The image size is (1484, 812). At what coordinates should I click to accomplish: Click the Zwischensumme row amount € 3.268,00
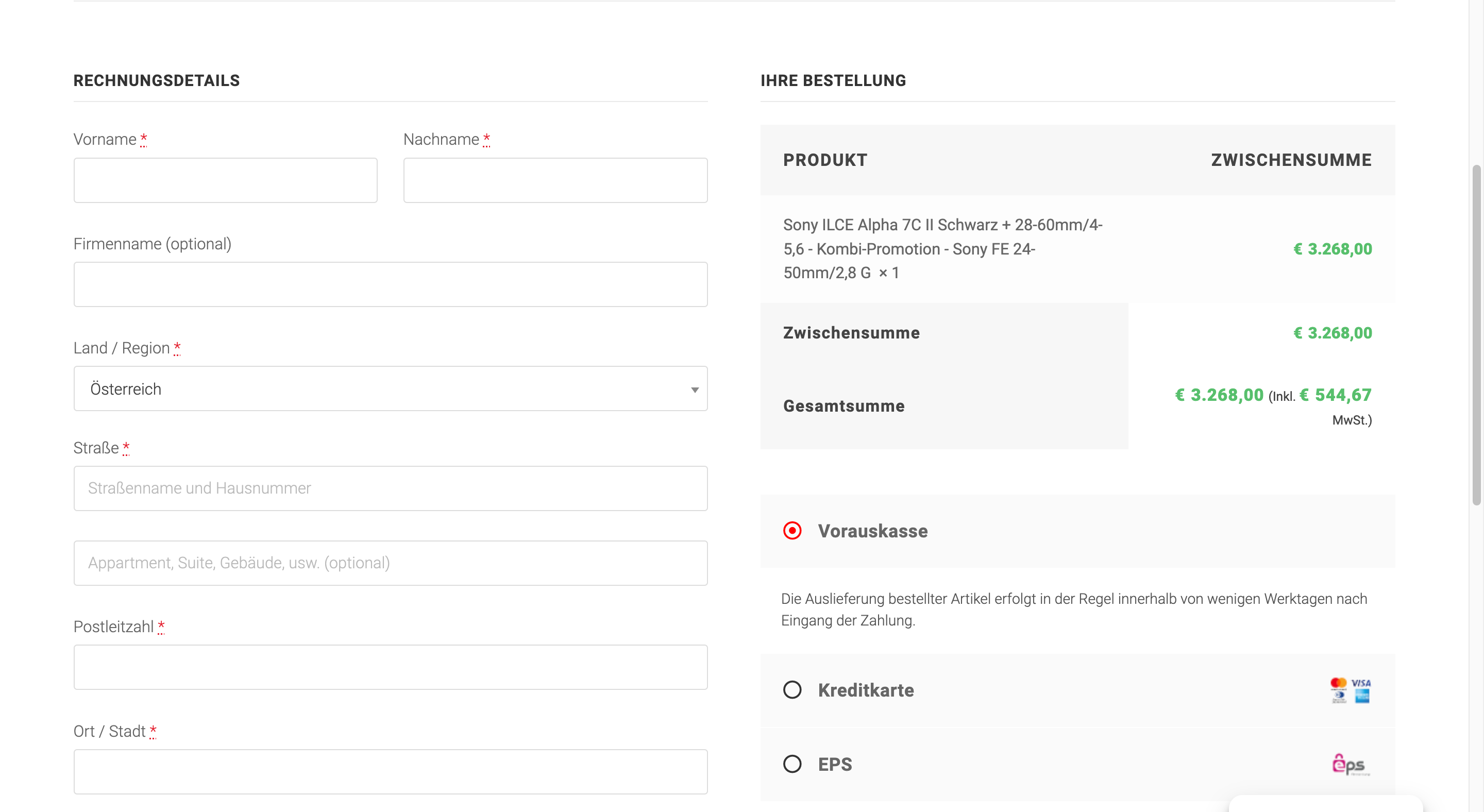[x=1333, y=333]
